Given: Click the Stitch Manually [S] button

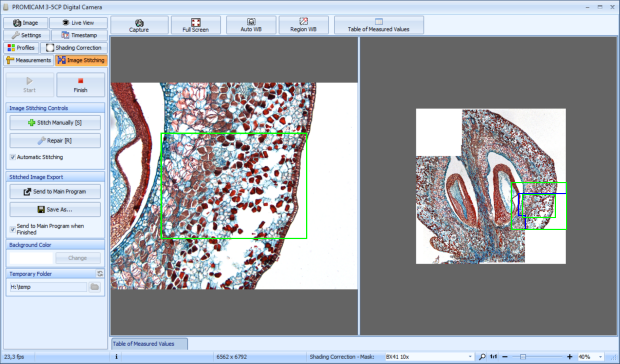Looking at the screenshot, I should pyautogui.click(x=55, y=123).
